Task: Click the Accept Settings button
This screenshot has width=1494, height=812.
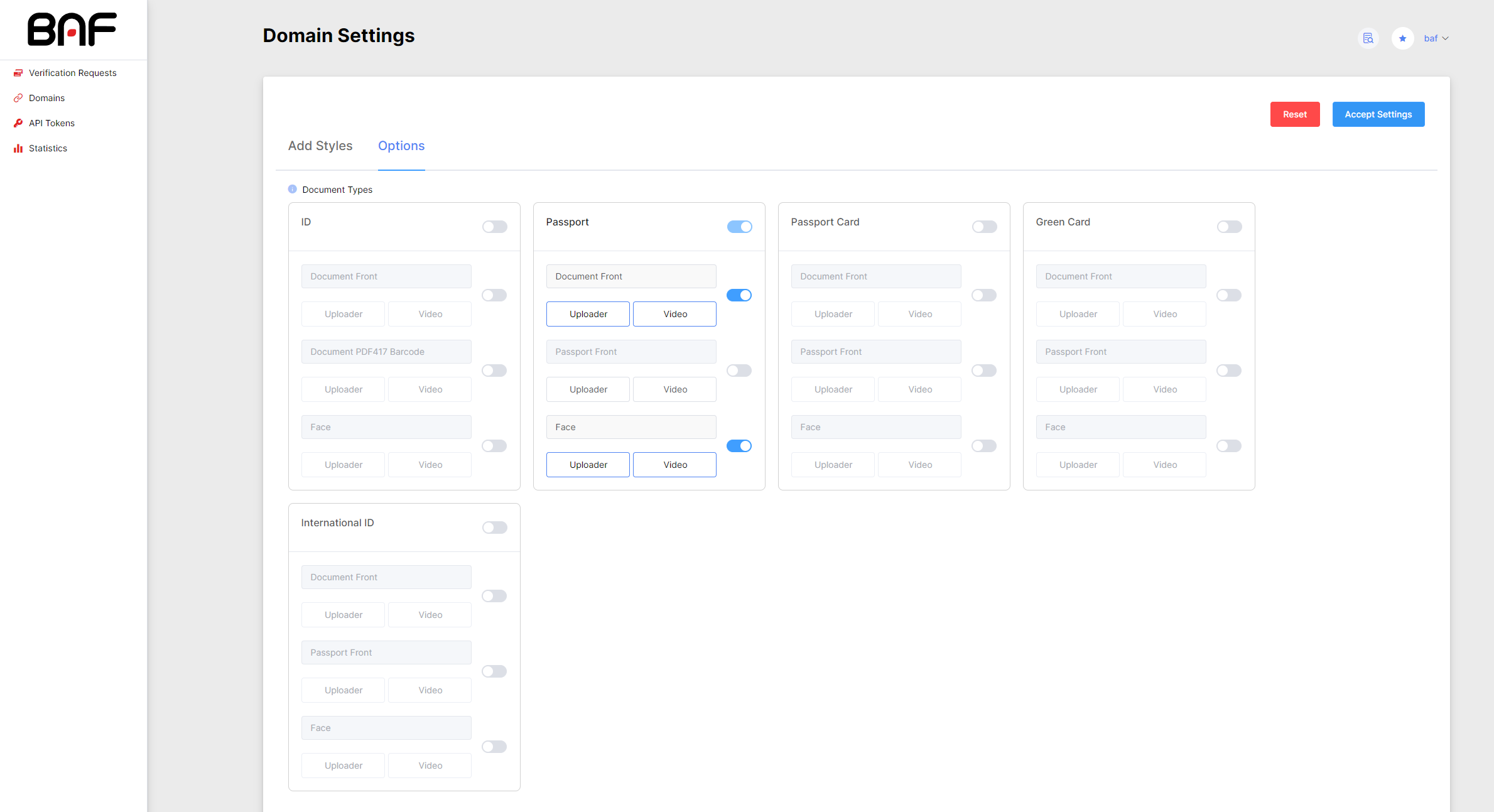Action: (1378, 114)
